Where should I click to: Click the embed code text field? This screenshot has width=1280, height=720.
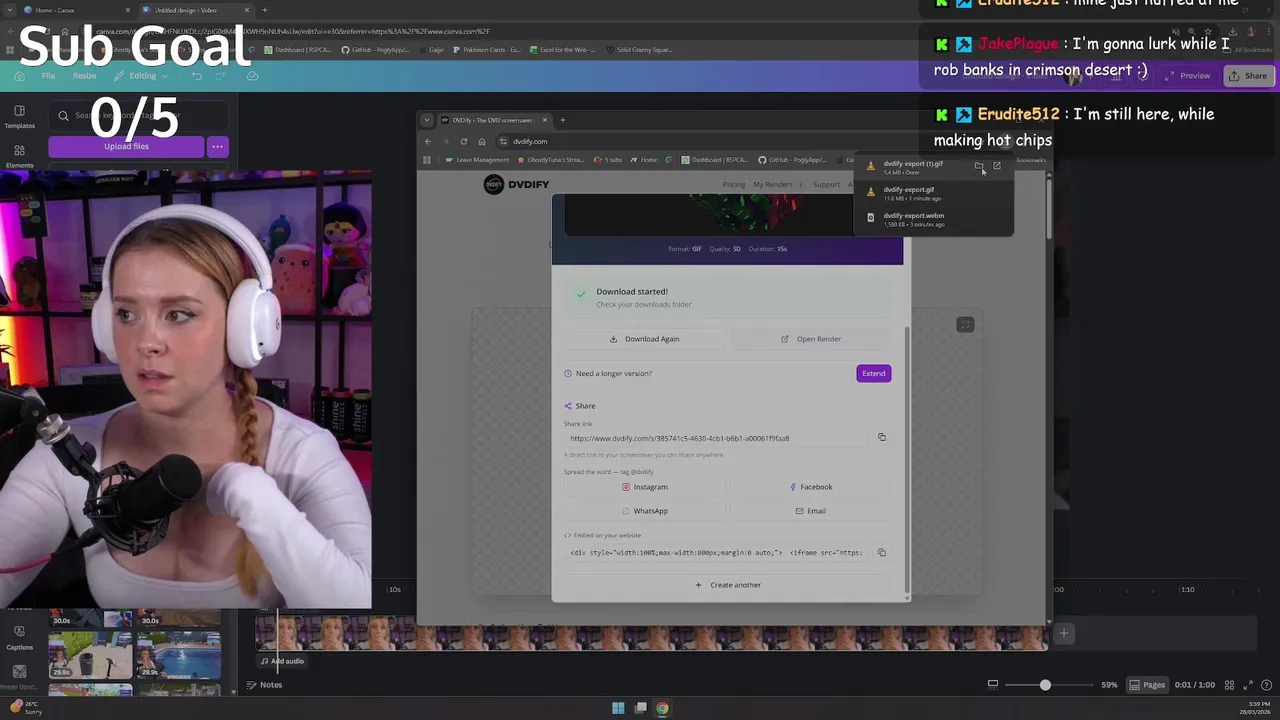click(x=717, y=552)
